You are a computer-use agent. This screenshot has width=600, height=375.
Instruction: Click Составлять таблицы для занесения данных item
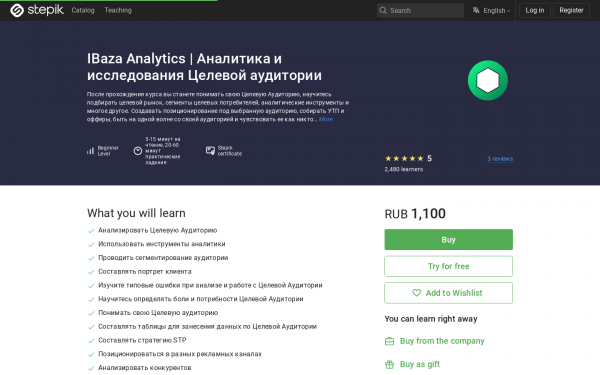tap(207, 326)
